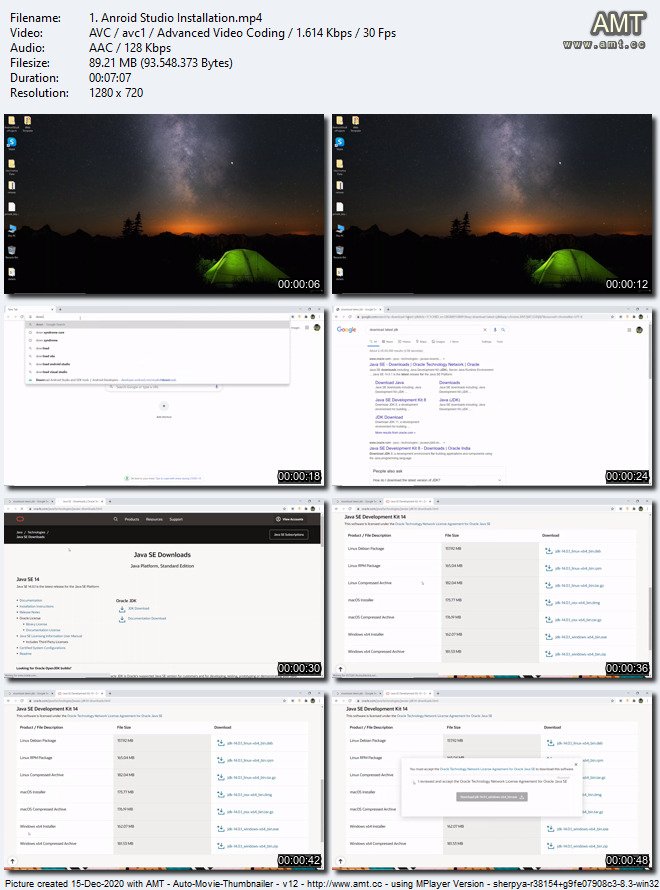Click View Accounts in the 00:00:30 frame
Viewport: 660px width, 890px height.
[x=289, y=519]
